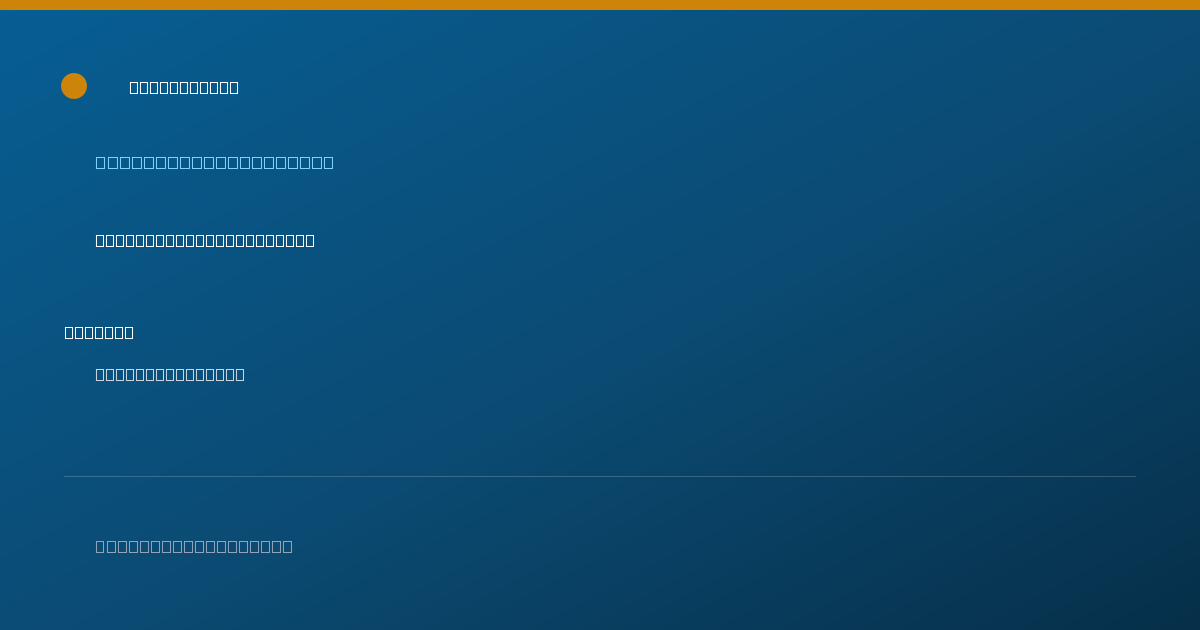1200x630 pixels.
Task: Click the left-aligned section heading above the divider
Action: click(x=99, y=332)
